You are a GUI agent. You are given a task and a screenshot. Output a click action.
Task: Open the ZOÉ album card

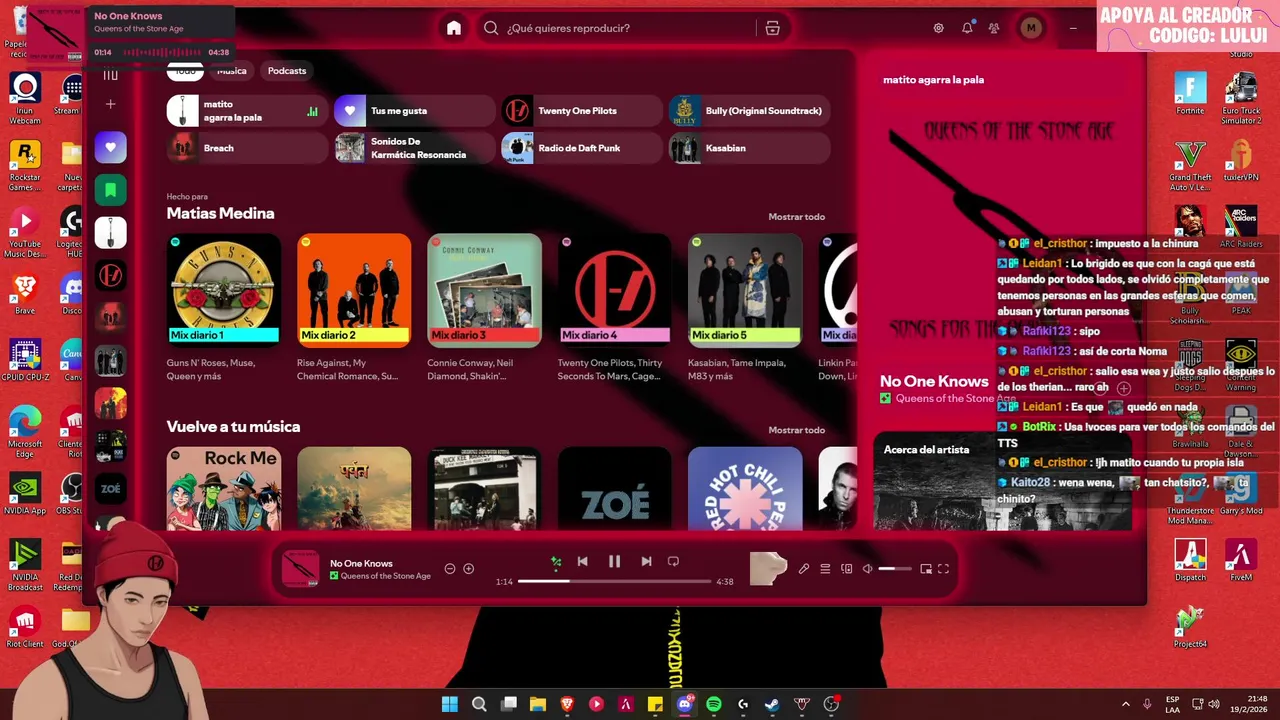[615, 488]
